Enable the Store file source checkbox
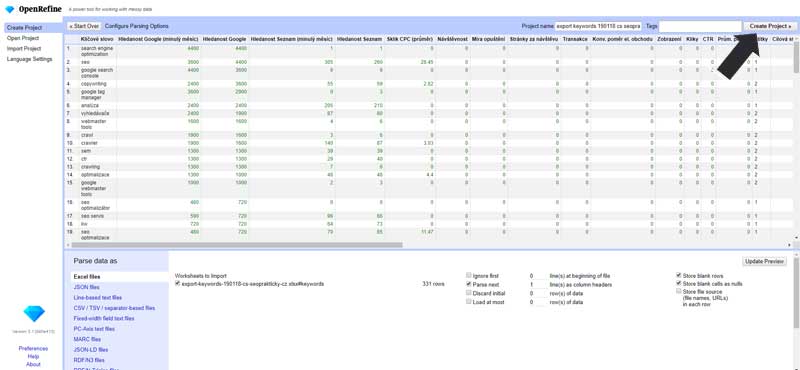This screenshot has height=370, width=800. (679, 291)
